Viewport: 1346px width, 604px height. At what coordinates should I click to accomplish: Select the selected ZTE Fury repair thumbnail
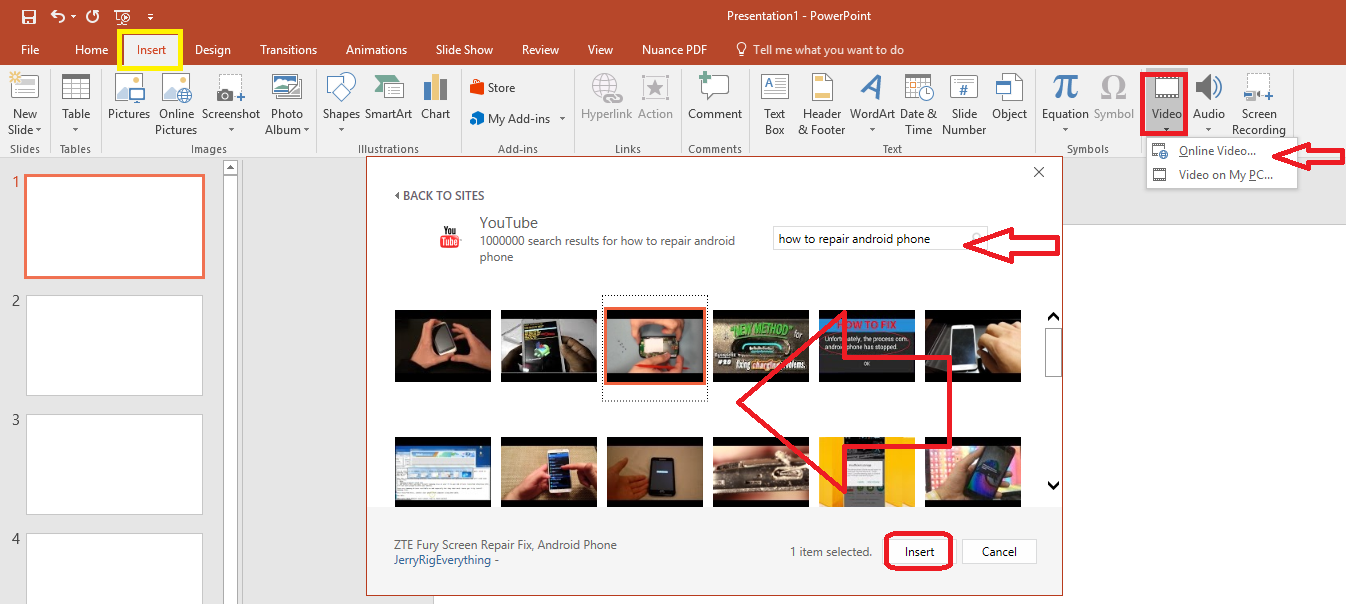click(x=655, y=346)
